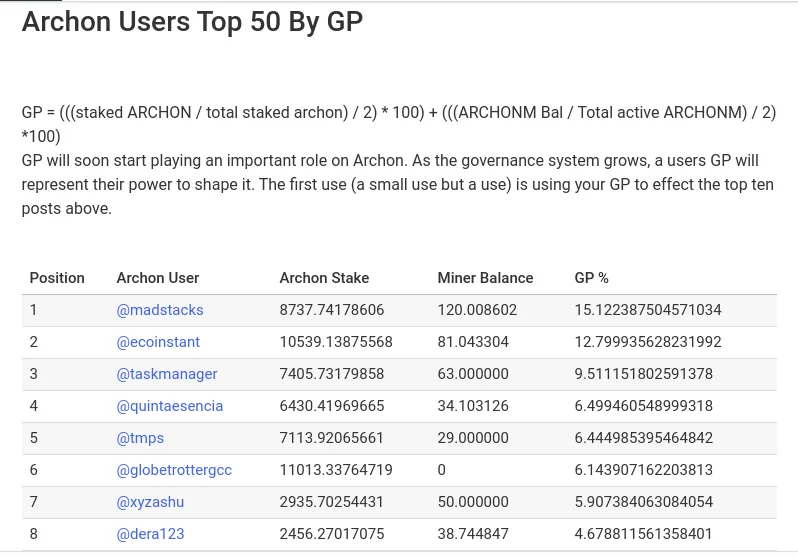Open the @xyzashu user link
798x557 pixels.
pos(150,502)
